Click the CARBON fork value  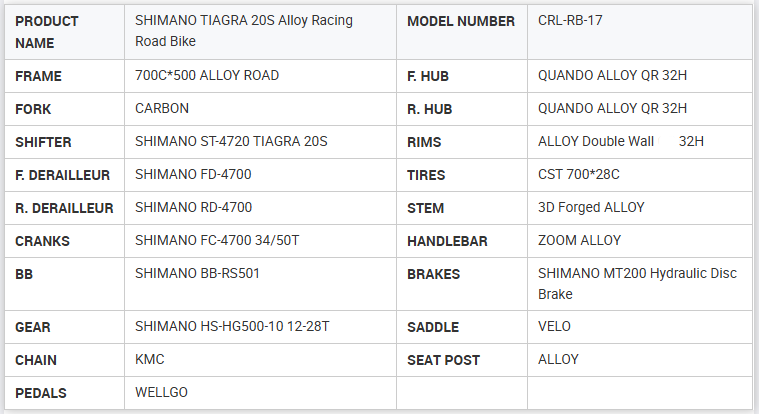point(162,108)
